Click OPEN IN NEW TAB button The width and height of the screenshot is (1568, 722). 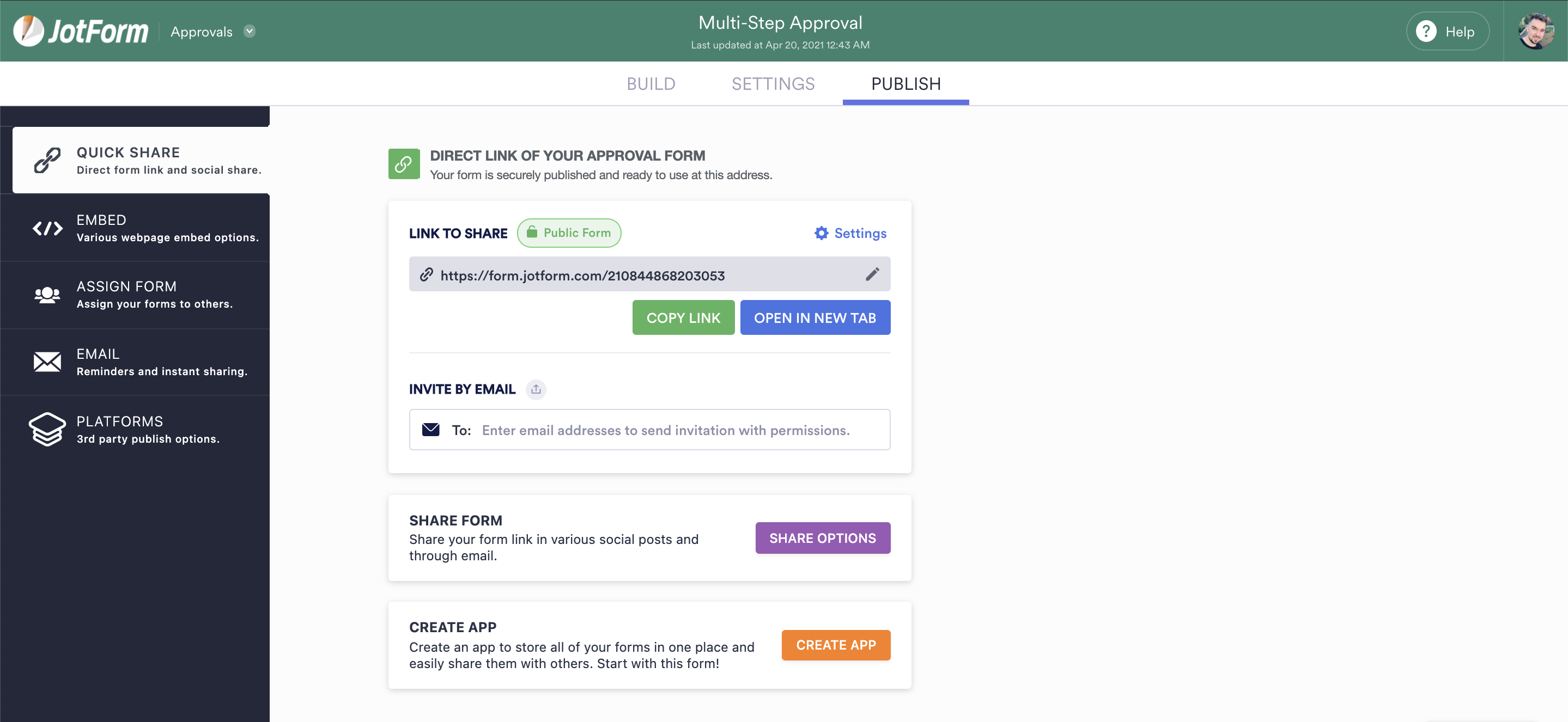[815, 317]
